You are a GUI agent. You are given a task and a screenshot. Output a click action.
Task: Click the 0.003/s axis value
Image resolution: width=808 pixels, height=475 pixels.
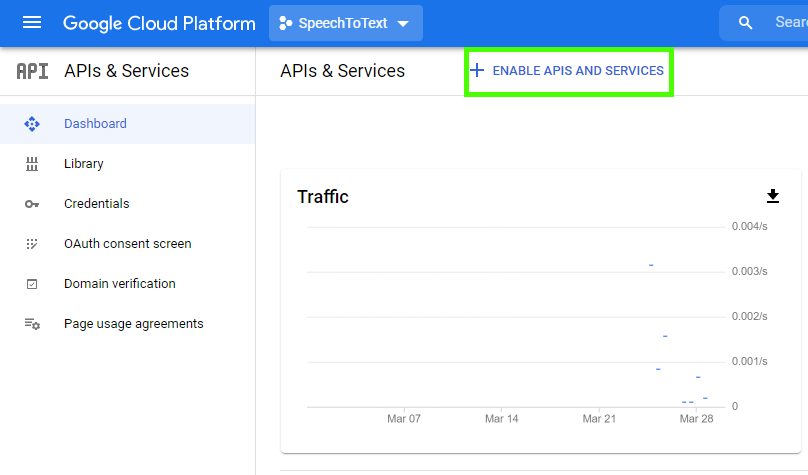749,272
